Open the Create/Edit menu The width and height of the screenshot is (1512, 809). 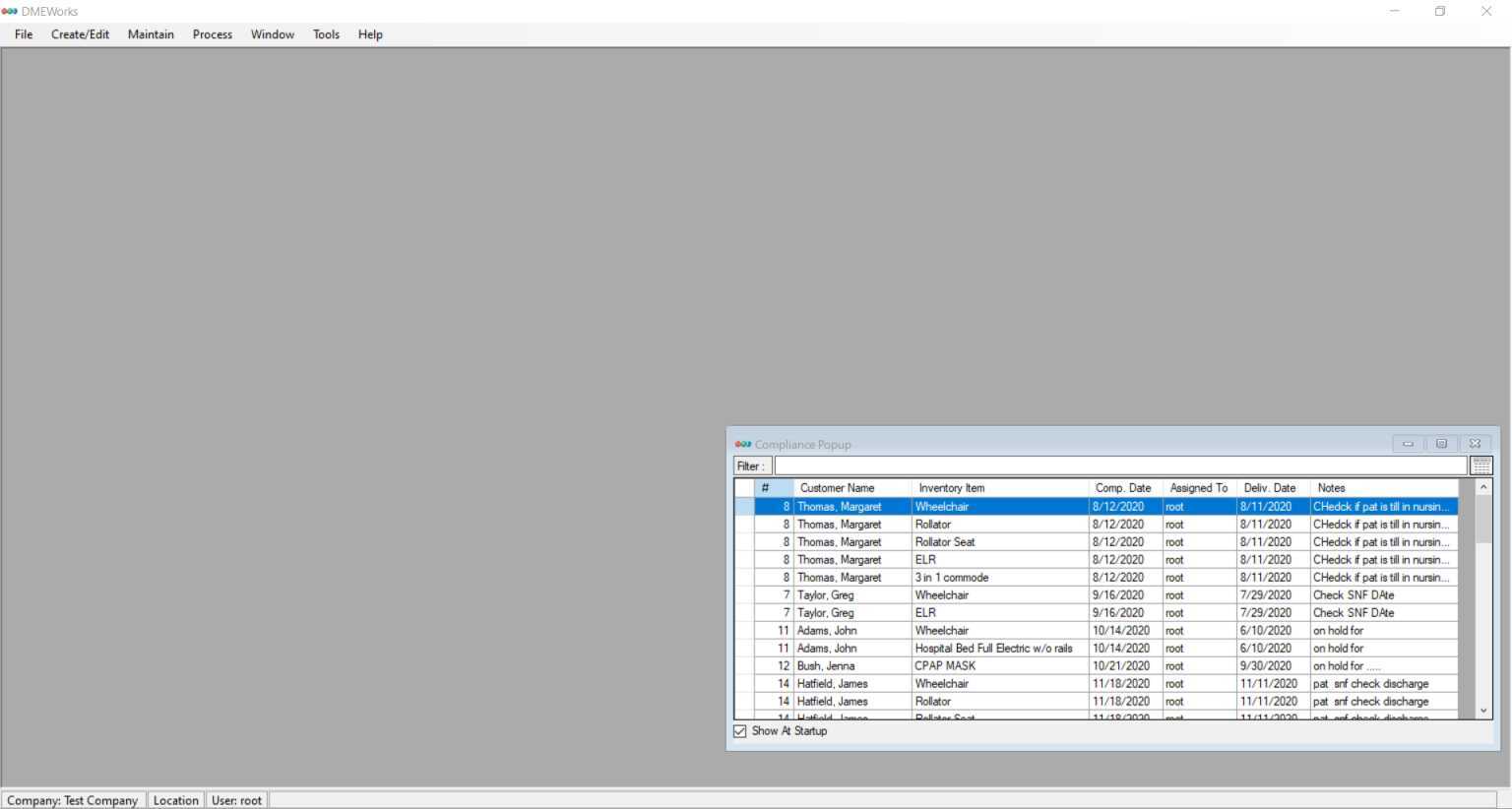(80, 34)
